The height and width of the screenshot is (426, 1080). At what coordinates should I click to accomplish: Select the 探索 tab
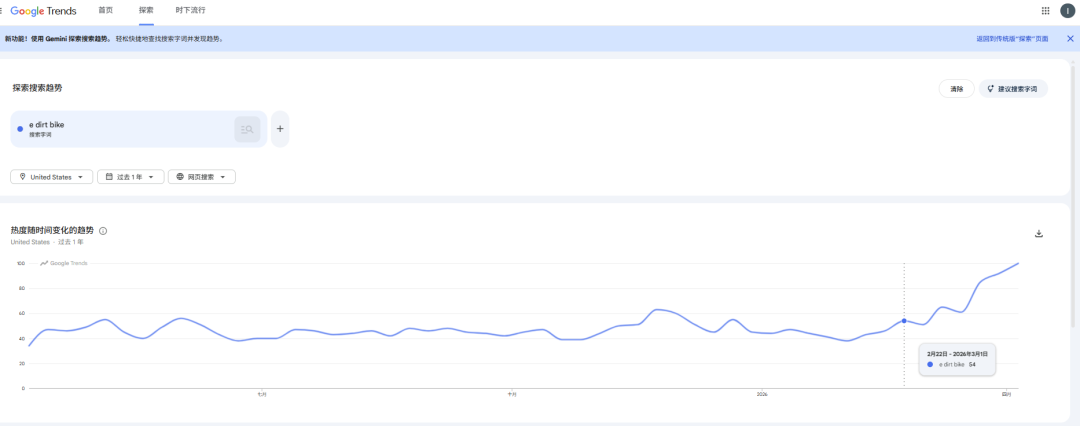[x=146, y=10]
